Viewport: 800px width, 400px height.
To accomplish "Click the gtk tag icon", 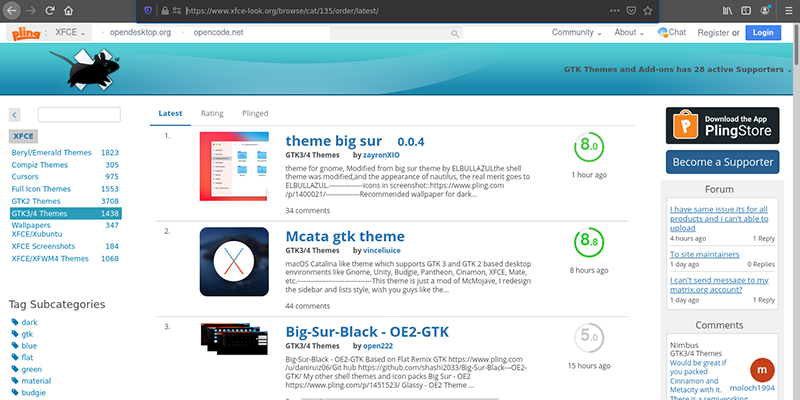I will pyautogui.click(x=15, y=334).
